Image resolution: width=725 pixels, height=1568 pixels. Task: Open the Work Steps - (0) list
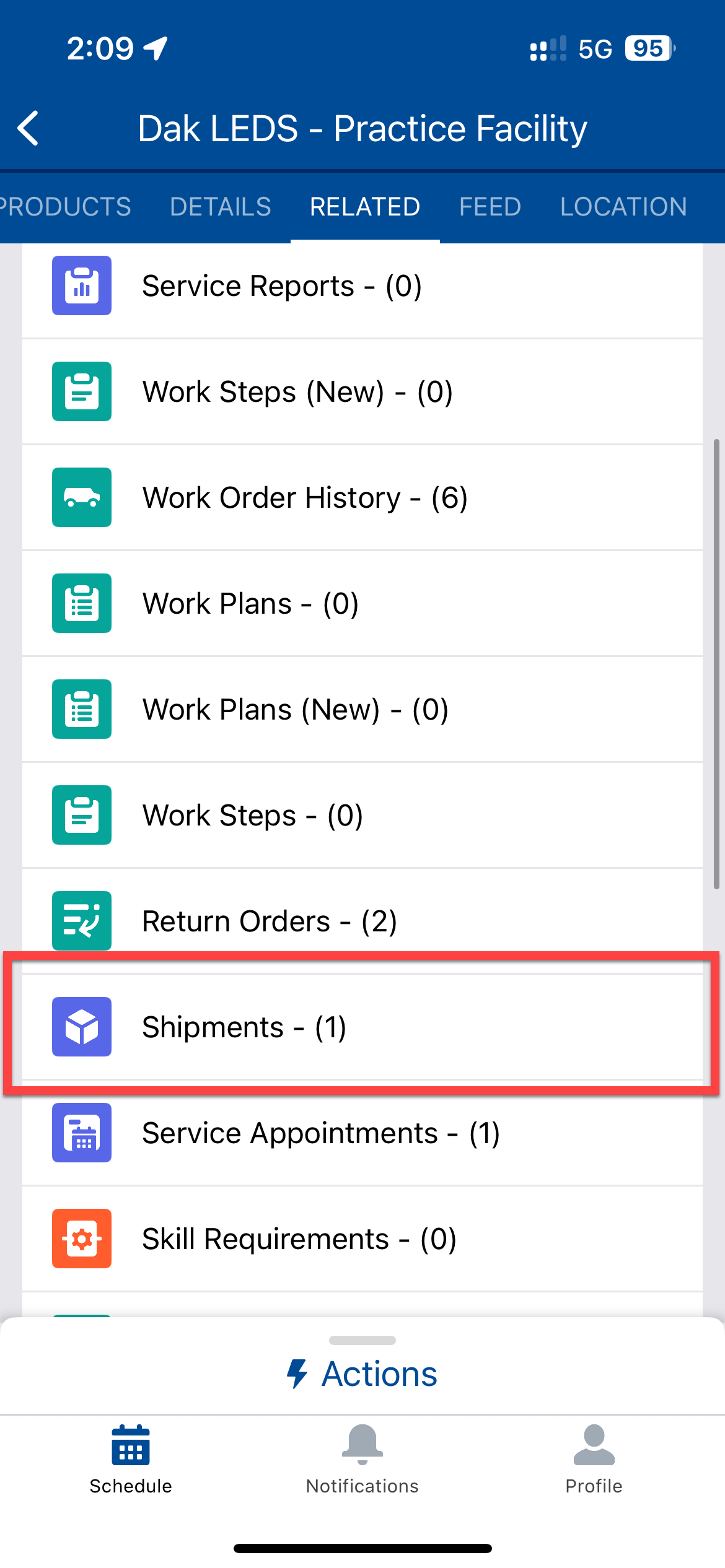(253, 816)
